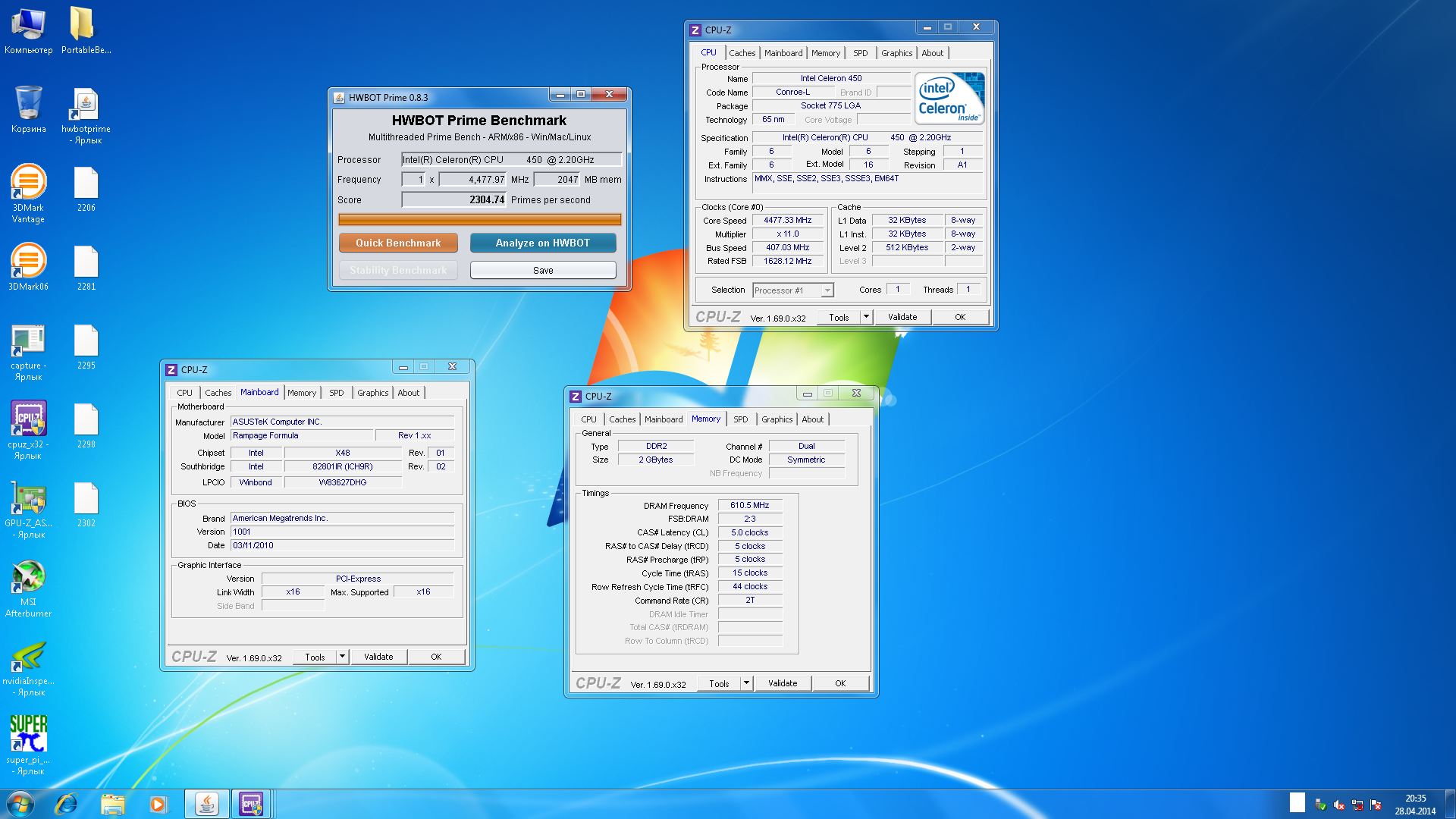This screenshot has height=819, width=1456.
Task: Click the BIOS date 03/11/2010 field
Action: [342, 545]
